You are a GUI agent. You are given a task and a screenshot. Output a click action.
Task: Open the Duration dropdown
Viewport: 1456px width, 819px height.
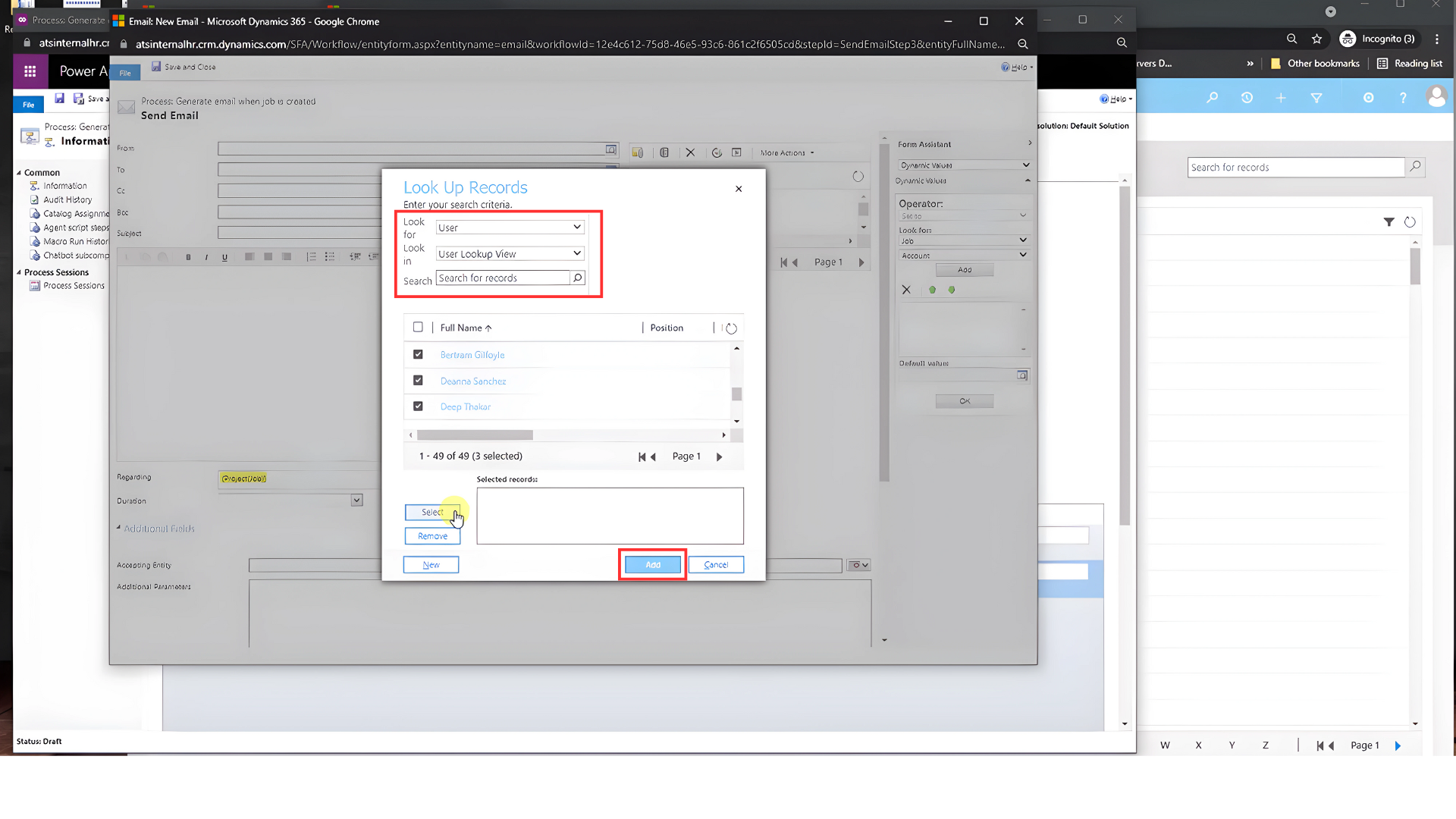click(356, 500)
